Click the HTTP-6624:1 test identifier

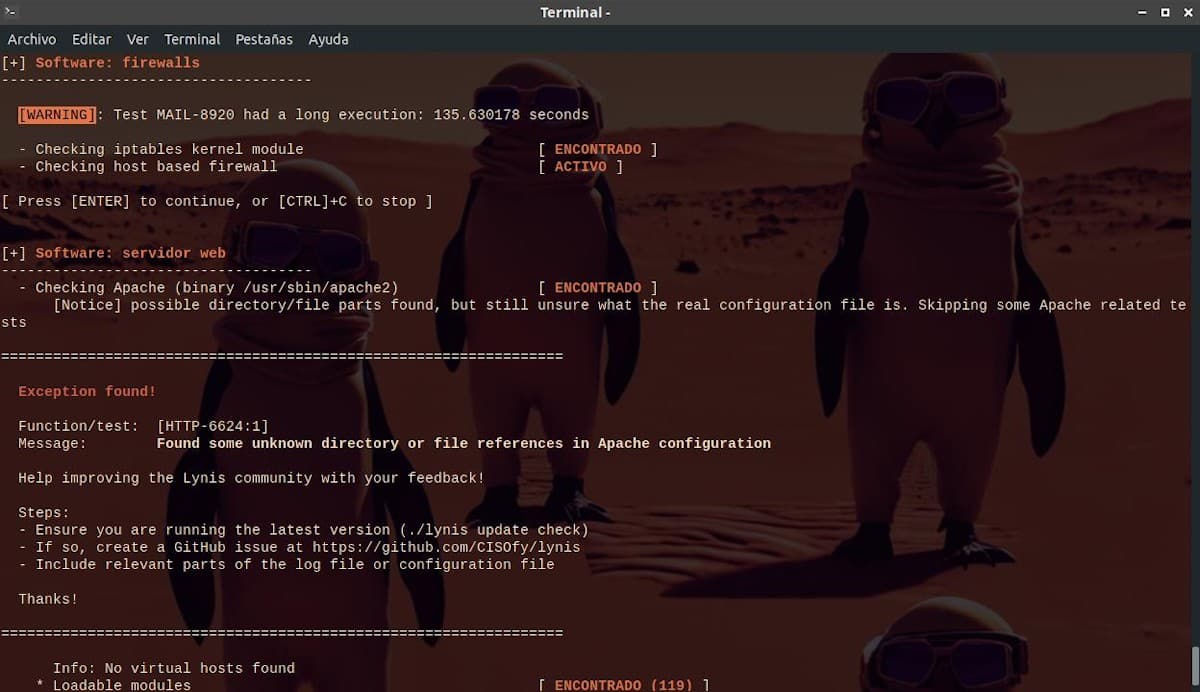click(x=213, y=426)
